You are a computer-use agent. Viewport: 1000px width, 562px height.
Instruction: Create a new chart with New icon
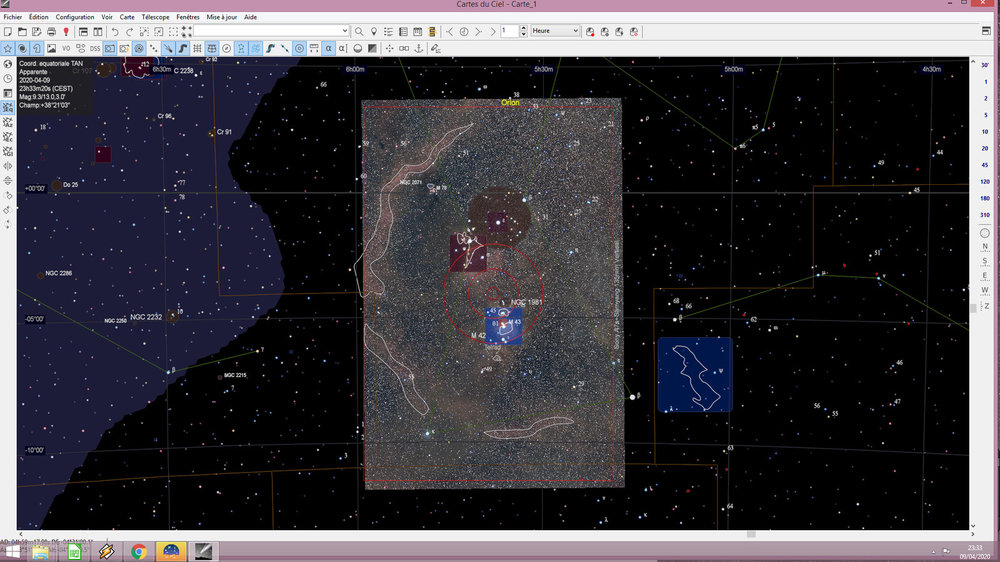pos(8,31)
